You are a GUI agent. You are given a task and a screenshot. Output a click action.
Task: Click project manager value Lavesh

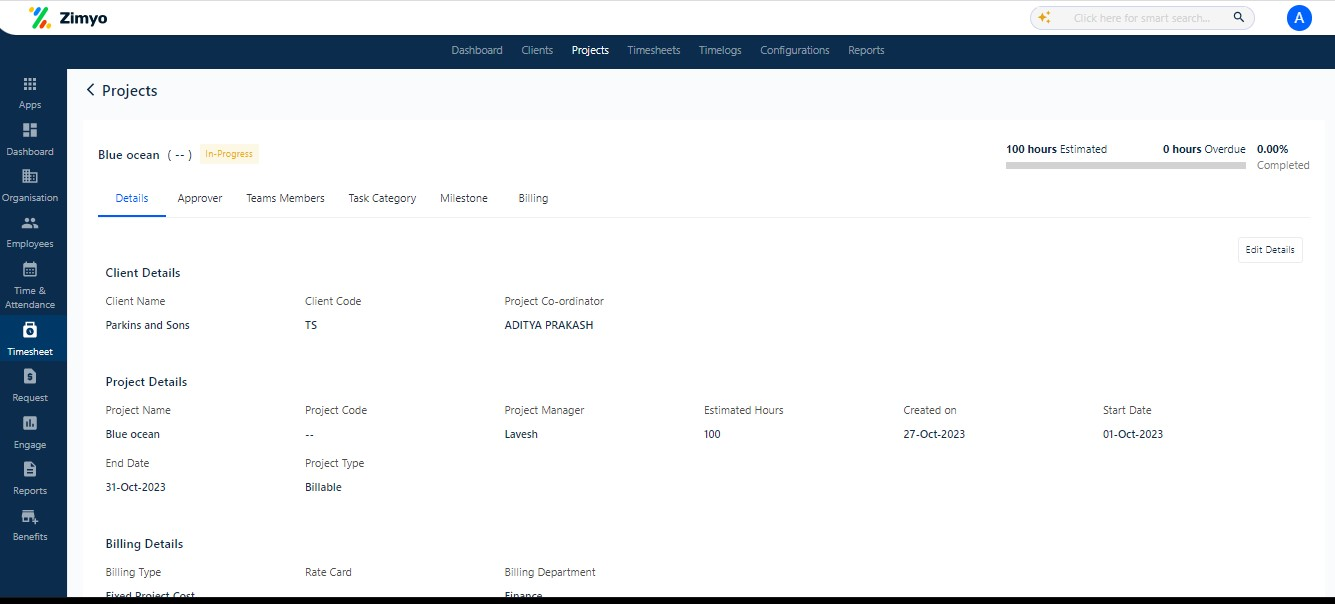521,434
